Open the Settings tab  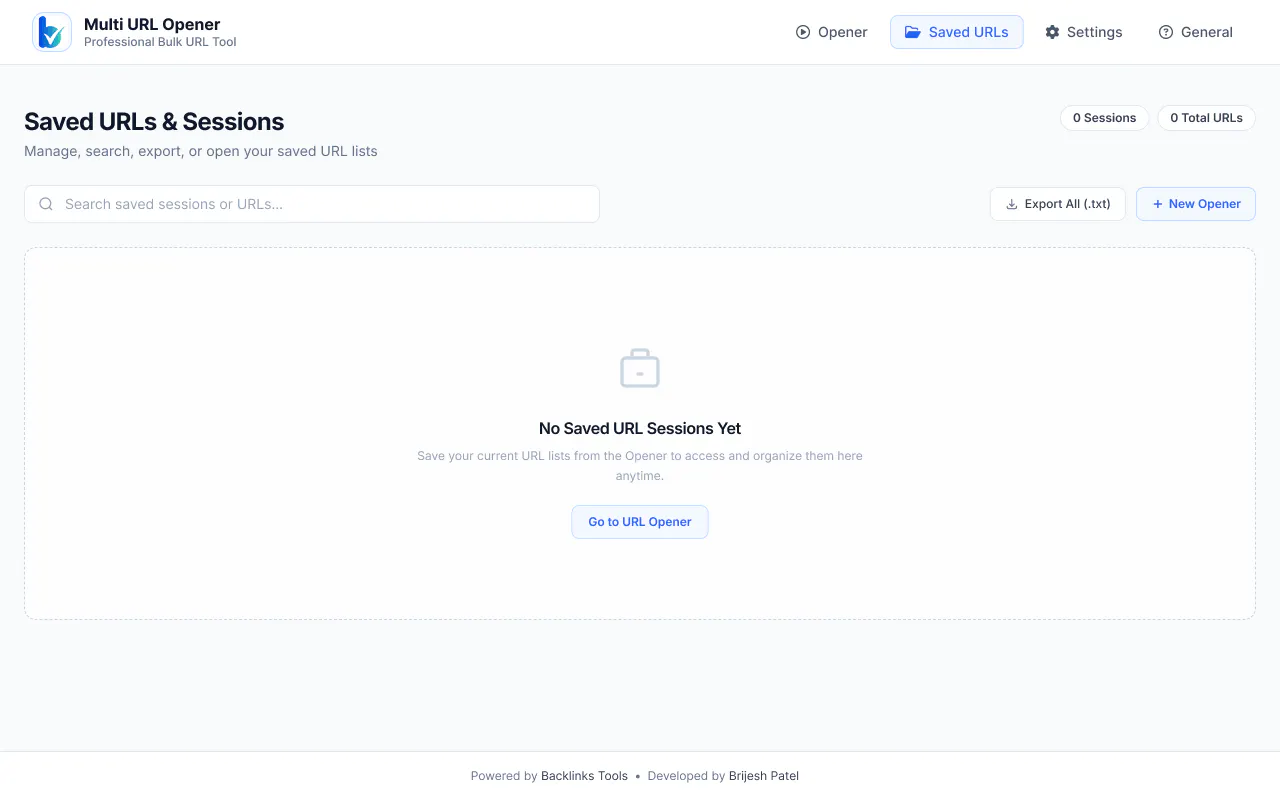1084,32
